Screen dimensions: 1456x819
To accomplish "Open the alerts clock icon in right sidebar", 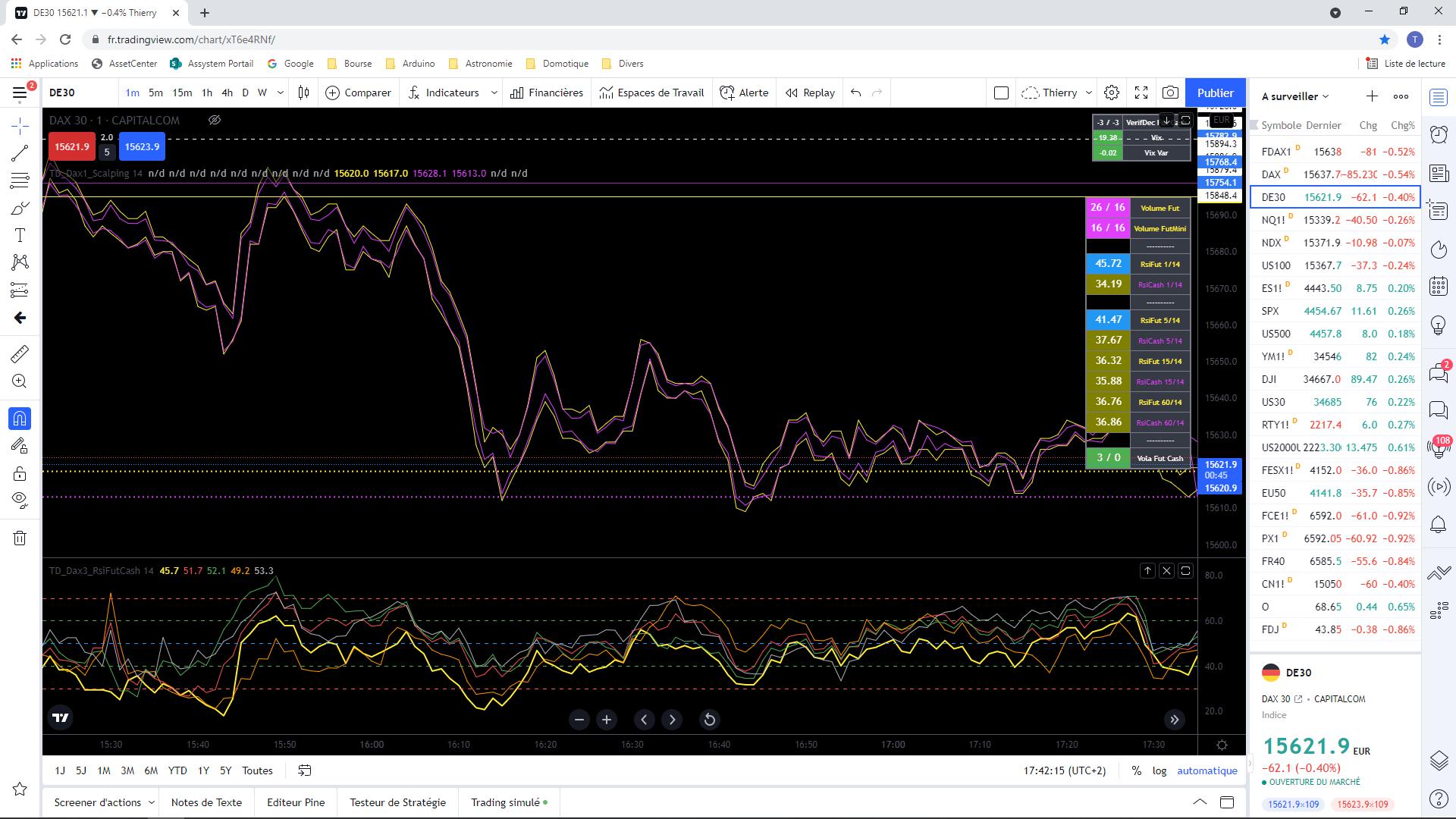I will (1439, 135).
